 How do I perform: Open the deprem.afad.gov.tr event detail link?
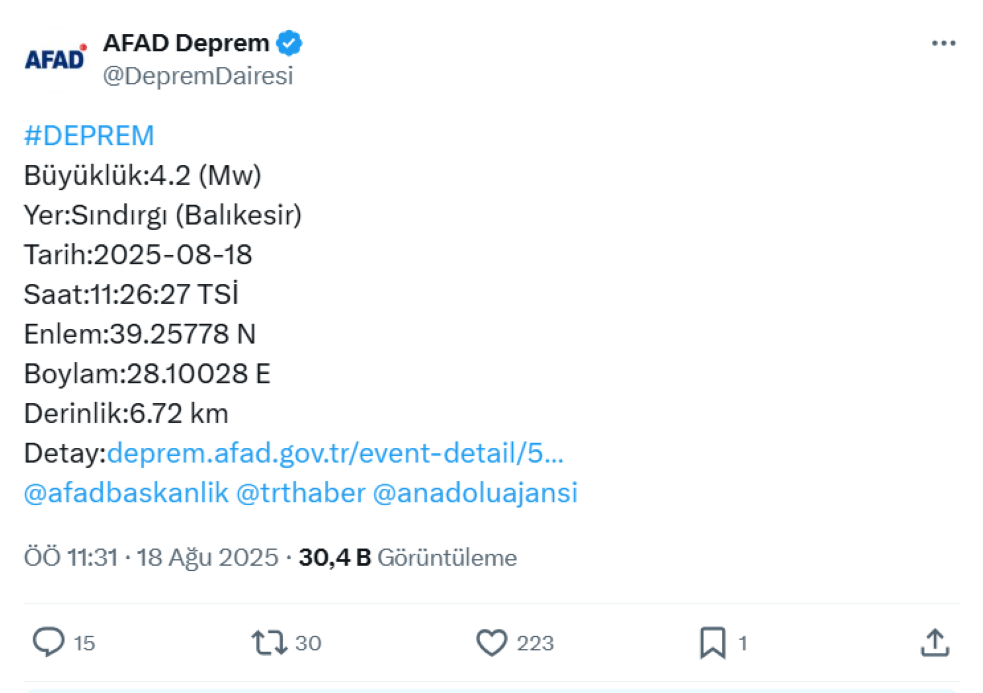click(x=335, y=453)
